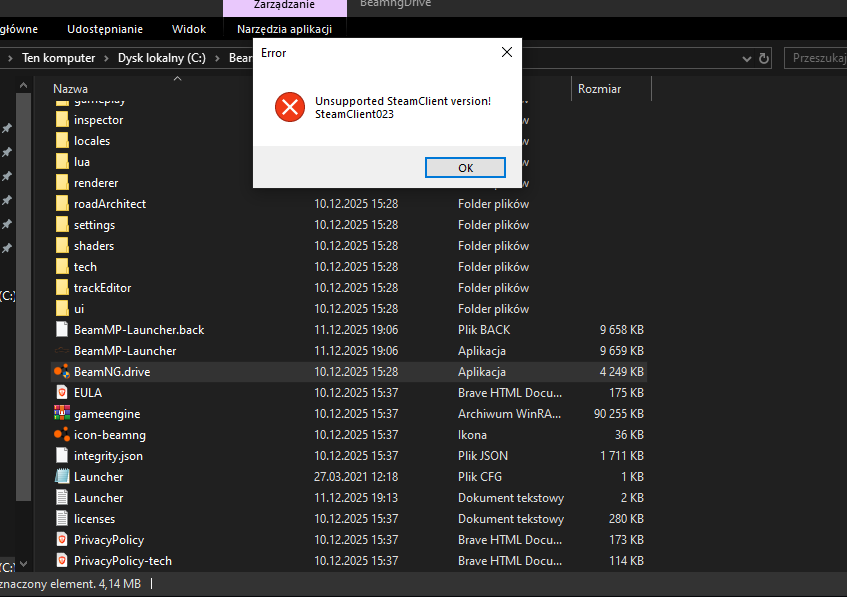Select the ui folder icon
This screenshot has height=597, width=847.
[62, 308]
